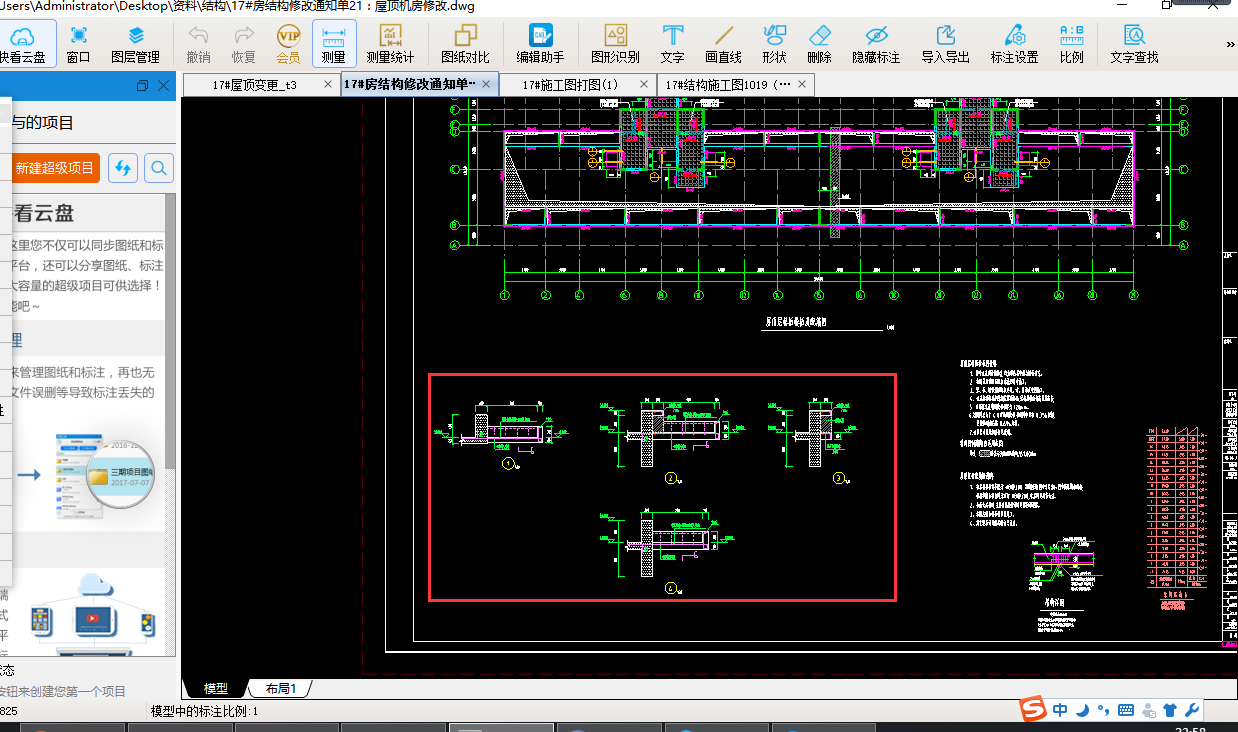The width and height of the screenshot is (1238, 732).
Task: Click the Sogou input method S logo
Action: tap(1033, 710)
